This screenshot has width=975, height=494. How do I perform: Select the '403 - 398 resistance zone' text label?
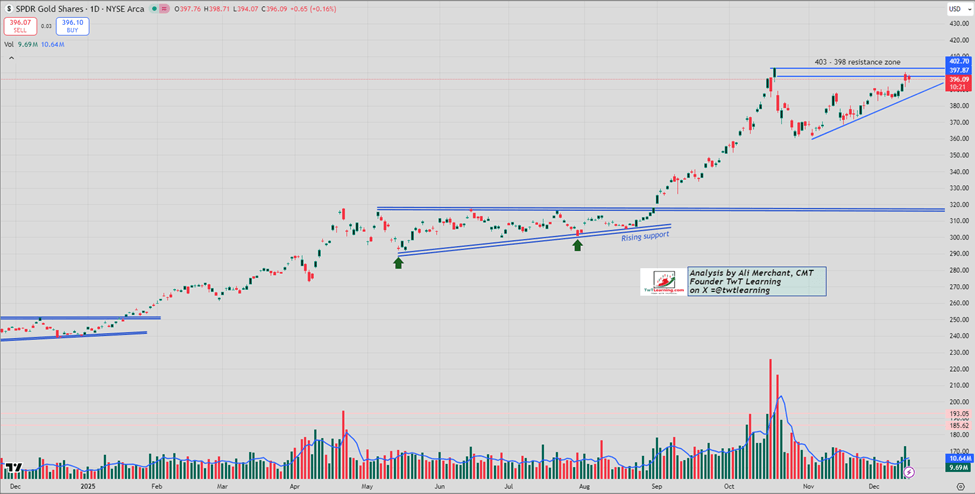[857, 62]
